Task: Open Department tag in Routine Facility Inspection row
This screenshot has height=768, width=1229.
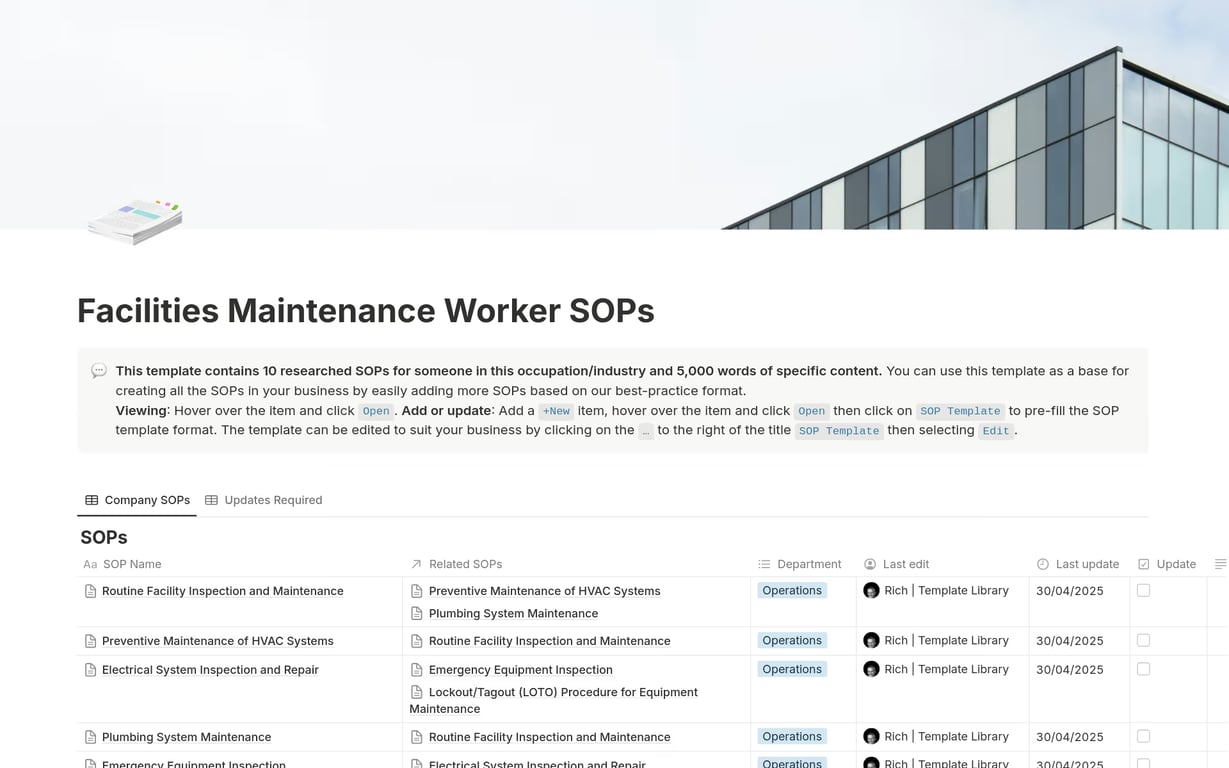Action: pyautogui.click(x=792, y=591)
